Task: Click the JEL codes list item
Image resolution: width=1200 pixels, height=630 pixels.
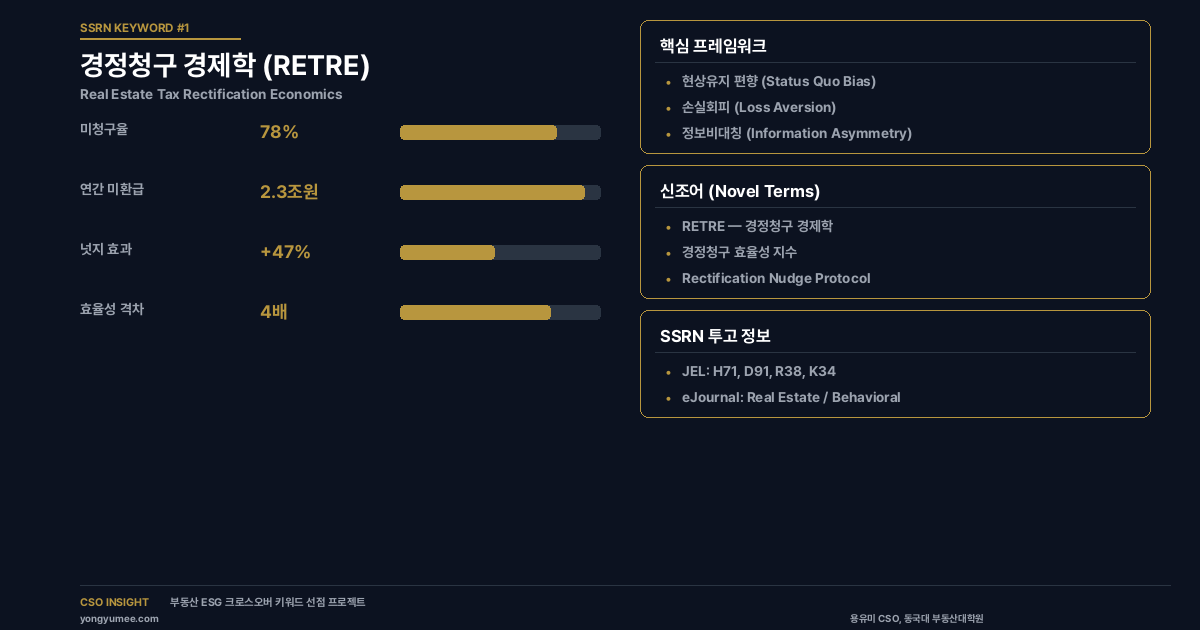Action: click(758, 371)
